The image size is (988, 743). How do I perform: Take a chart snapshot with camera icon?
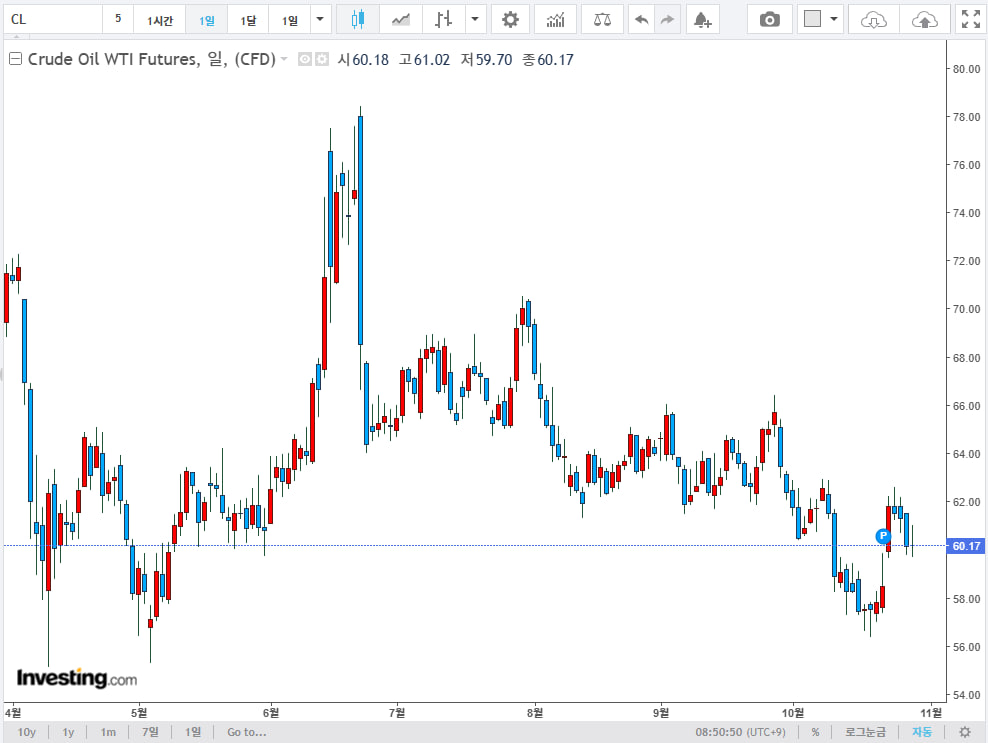pos(769,19)
